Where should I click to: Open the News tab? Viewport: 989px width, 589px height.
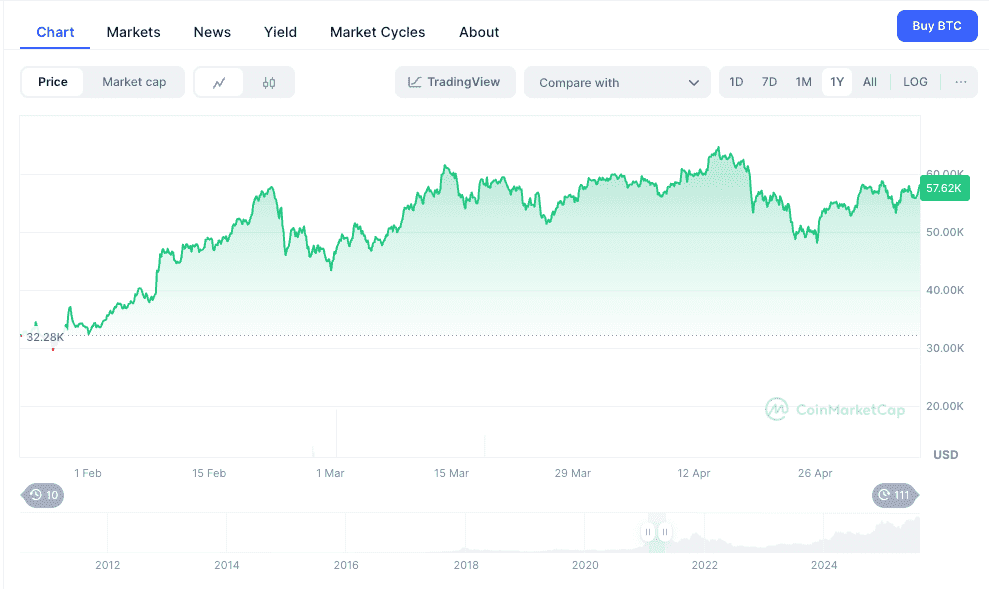pyautogui.click(x=212, y=32)
